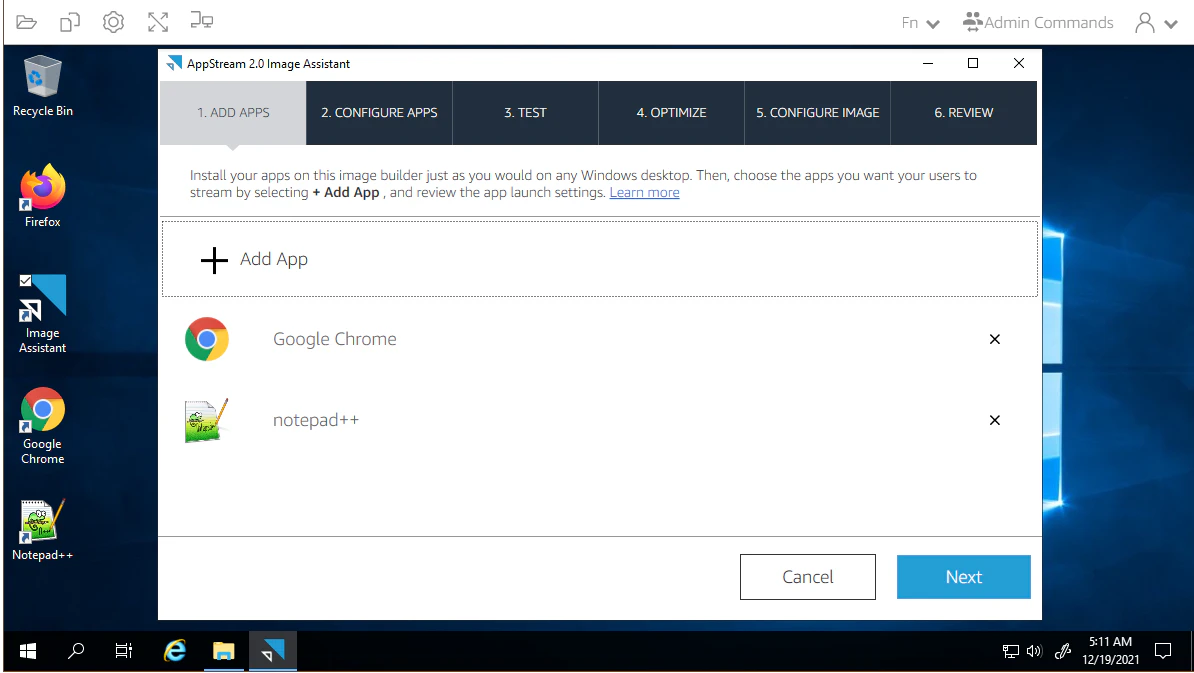Image resolution: width=1194 pixels, height=673 pixels.
Task: Maximize the Image Assistant window
Action: coord(972,63)
